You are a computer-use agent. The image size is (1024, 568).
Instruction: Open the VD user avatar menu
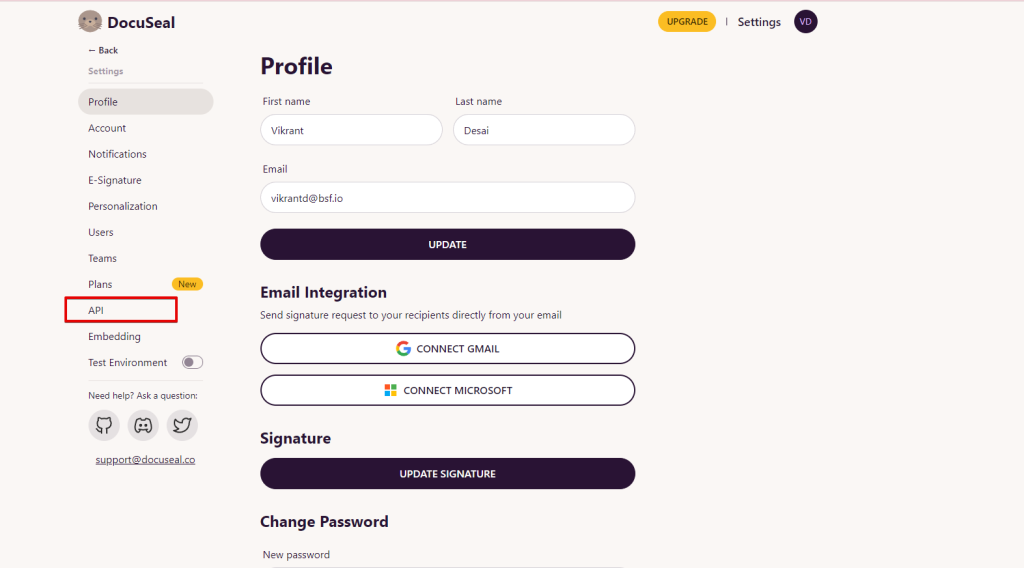click(805, 21)
